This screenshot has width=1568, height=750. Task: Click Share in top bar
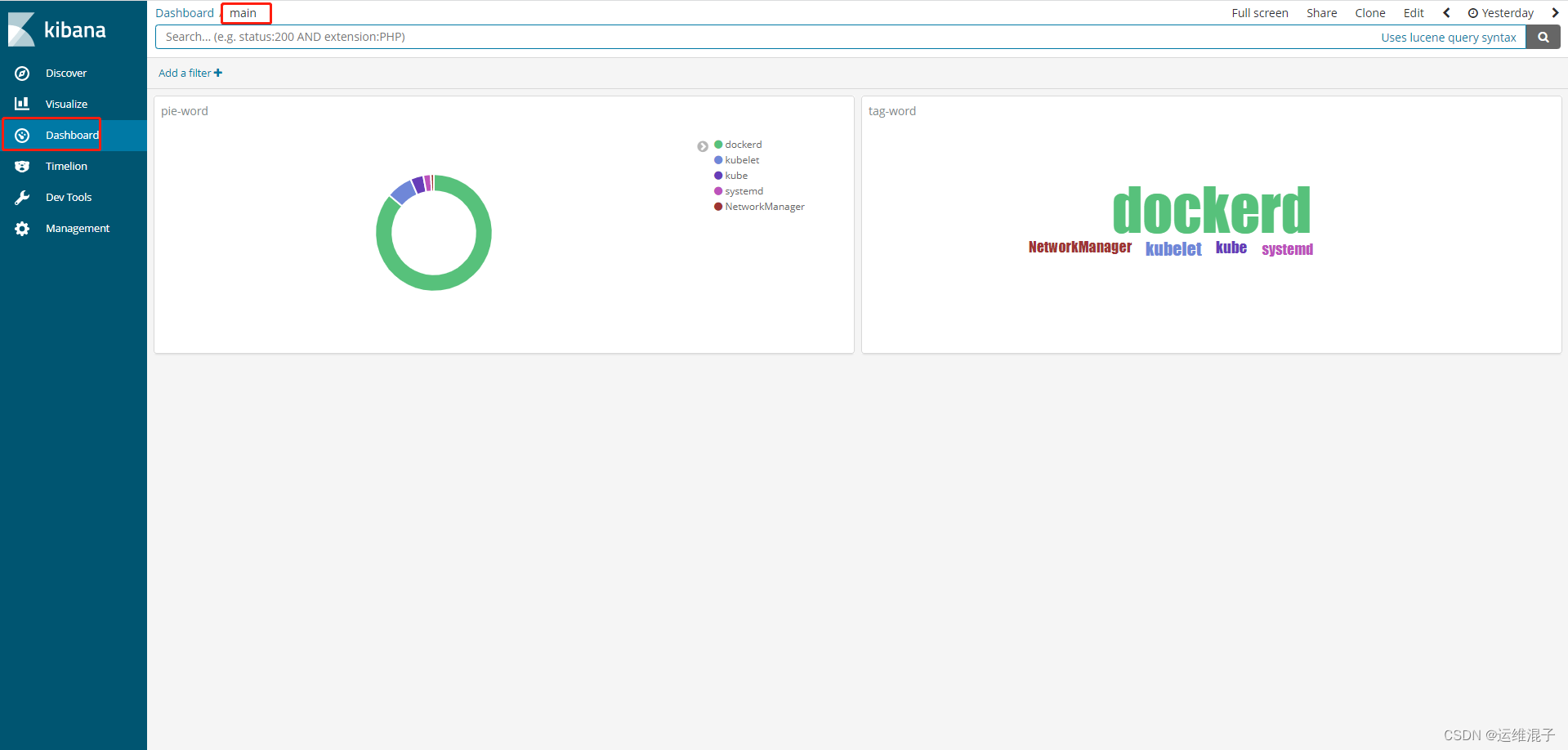(x=1321, y=13)
